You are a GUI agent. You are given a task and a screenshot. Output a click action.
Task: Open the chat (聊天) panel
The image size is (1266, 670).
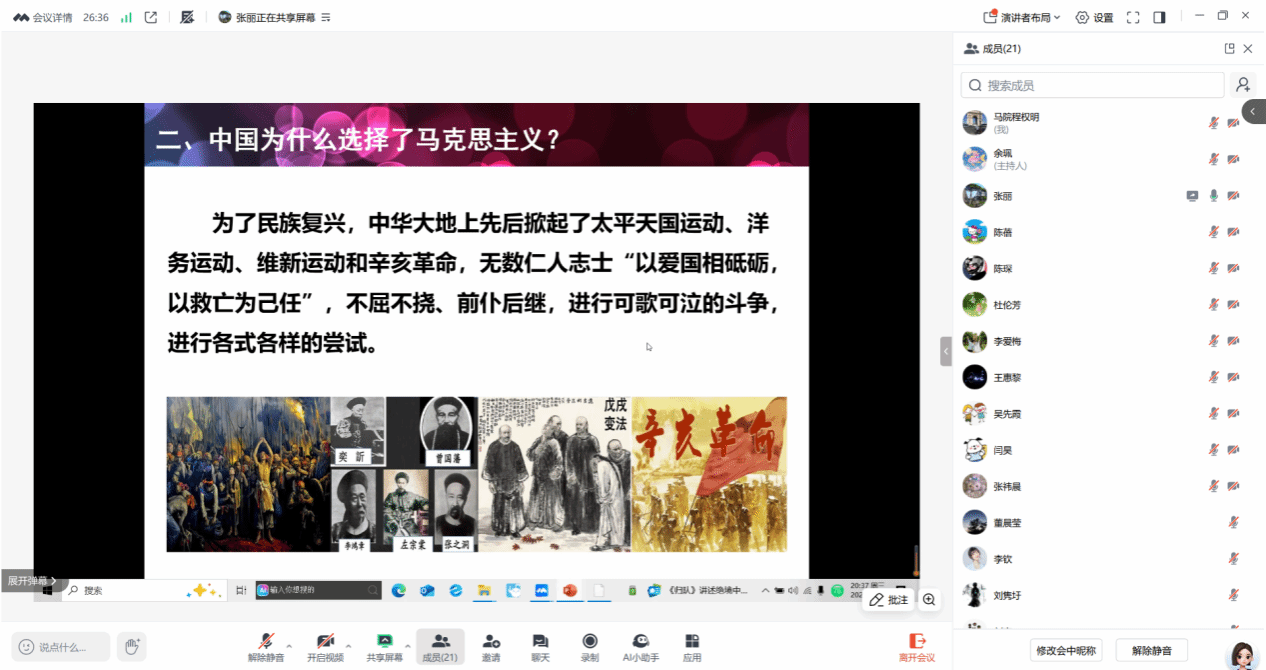pyautogui.click(x=540, y=642)
